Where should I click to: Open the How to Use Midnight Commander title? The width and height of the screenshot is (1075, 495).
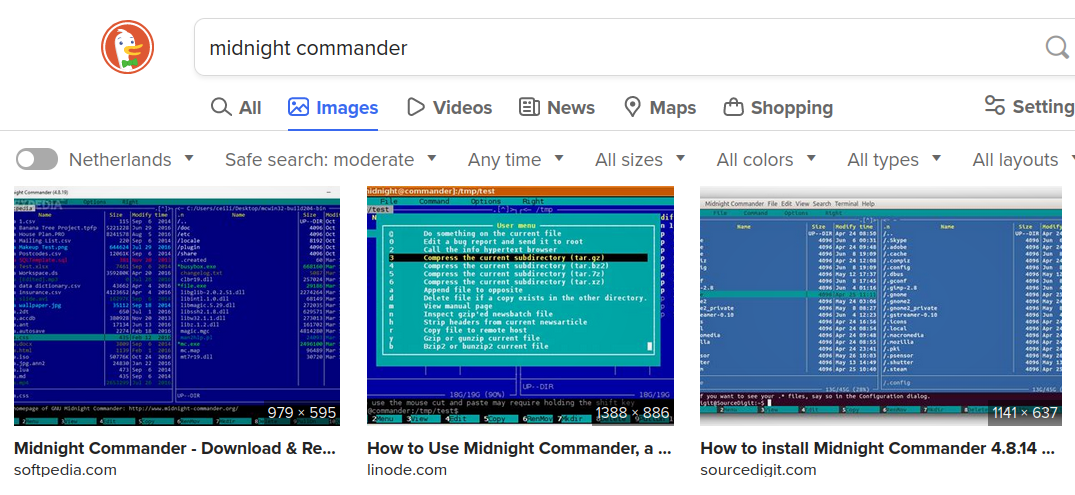[x=519, y=448]
